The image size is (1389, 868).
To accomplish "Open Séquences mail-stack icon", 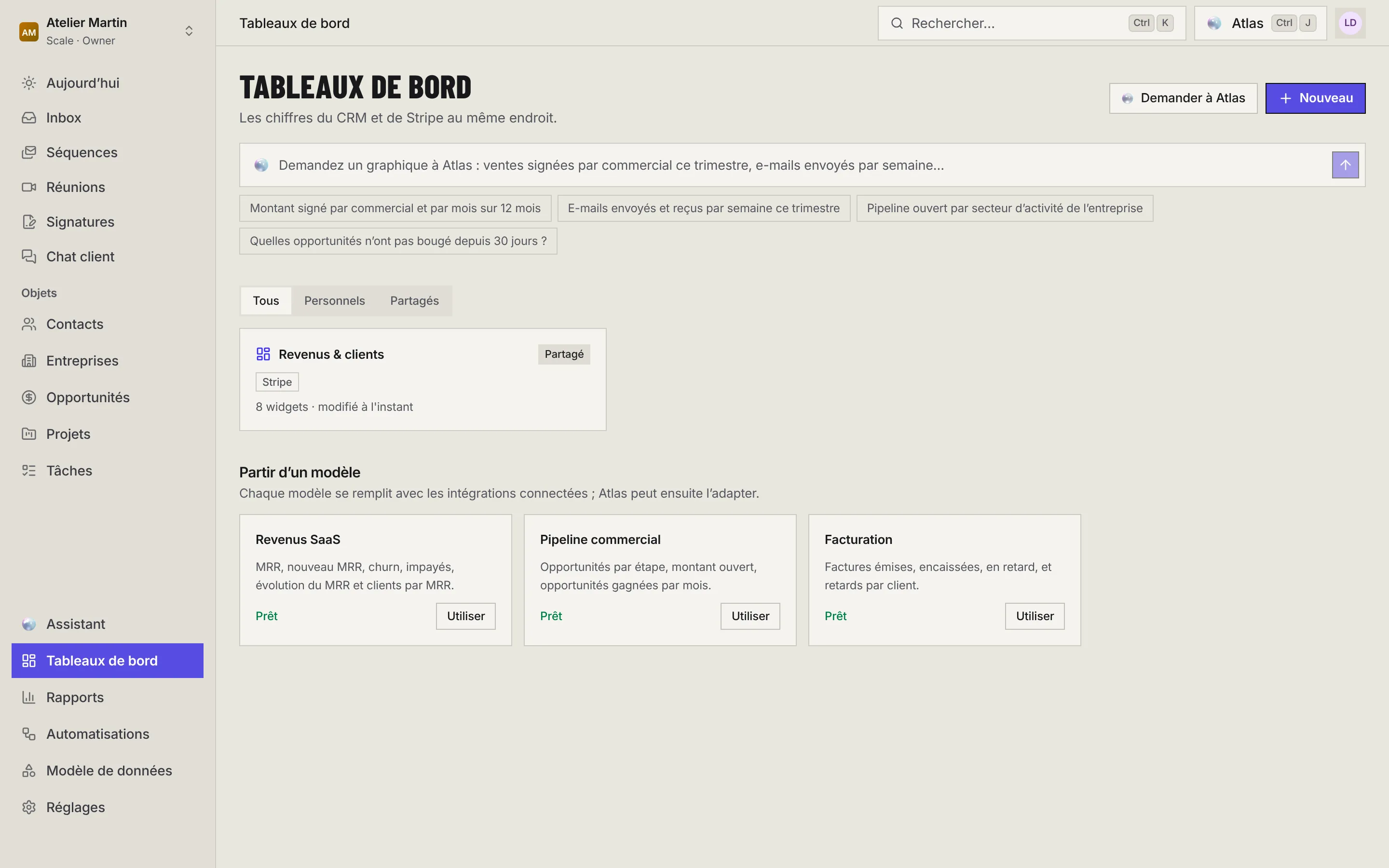I will tap(29, 153).
